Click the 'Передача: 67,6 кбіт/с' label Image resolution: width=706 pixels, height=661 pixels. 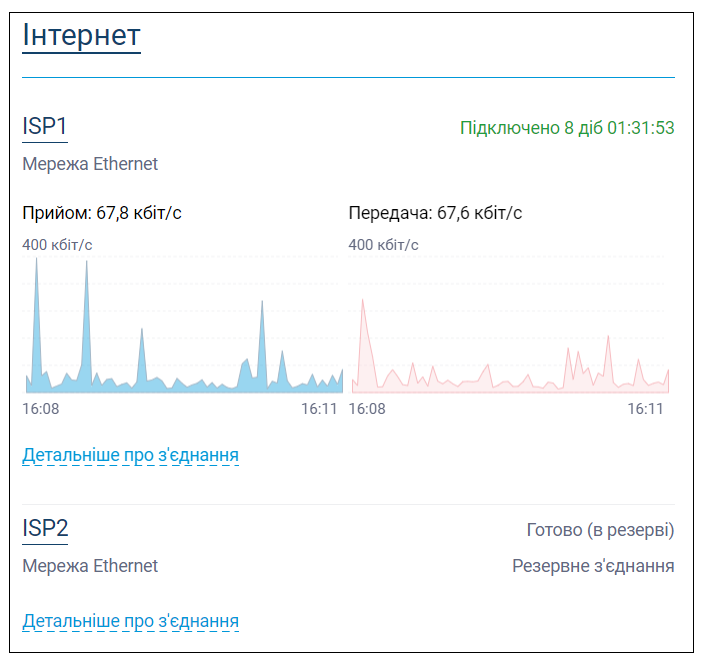[435, 213]
